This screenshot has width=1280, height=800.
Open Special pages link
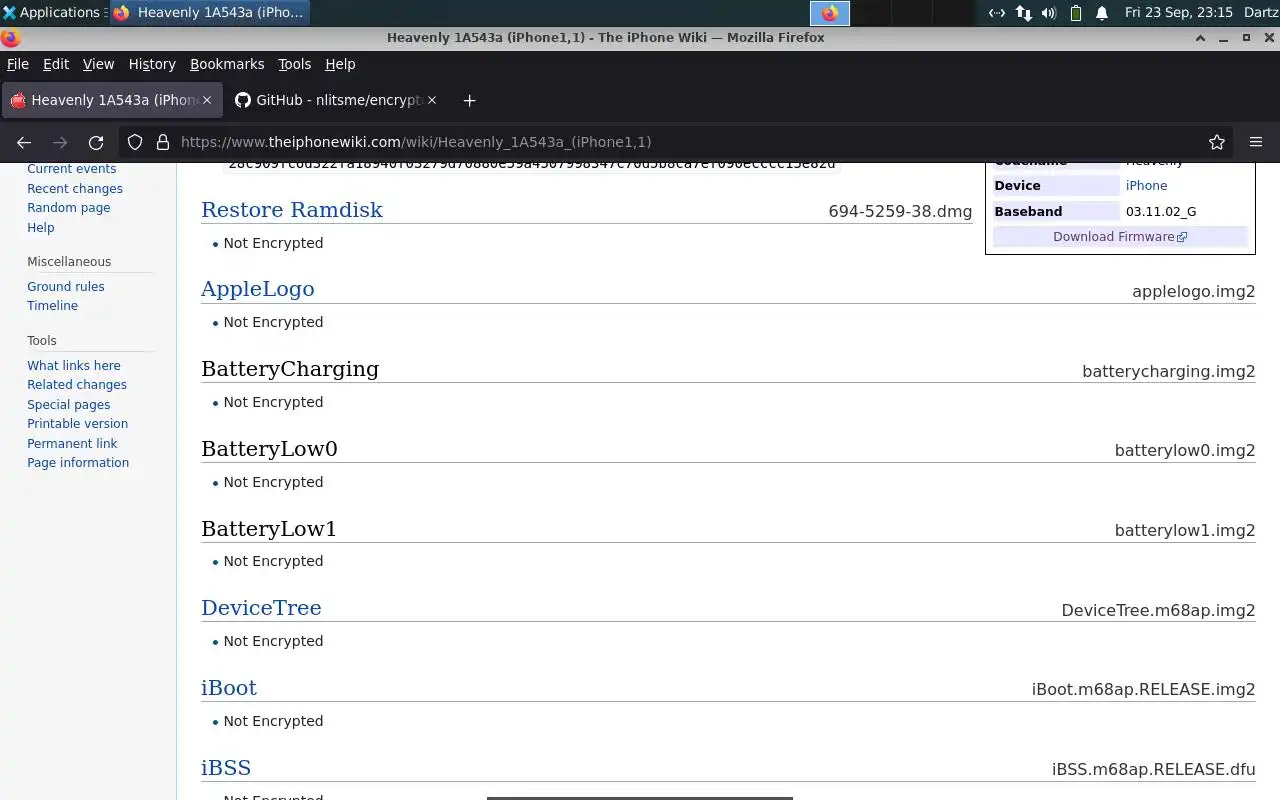(69, 405)
